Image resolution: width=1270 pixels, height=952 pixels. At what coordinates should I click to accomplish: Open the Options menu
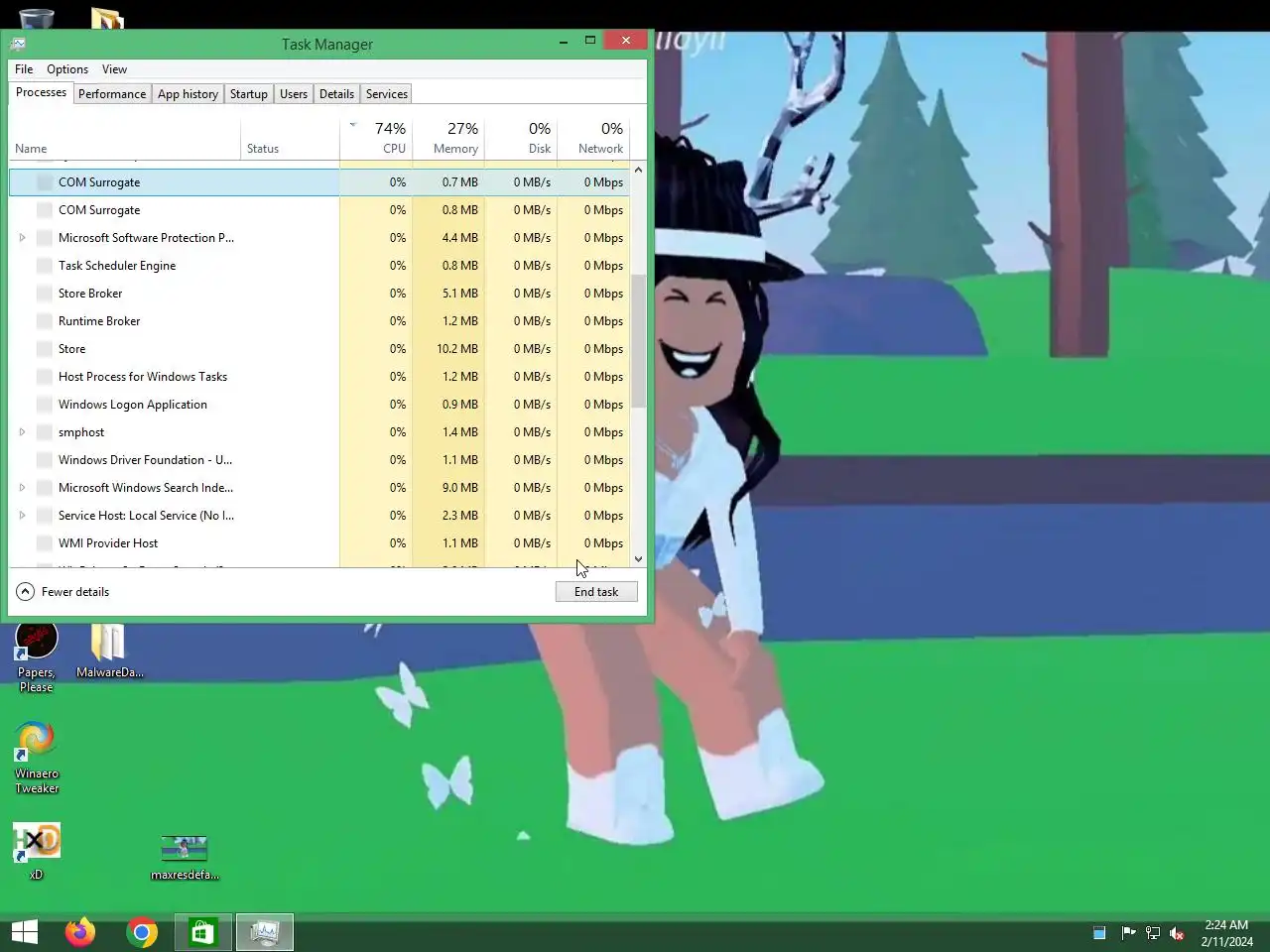(67, 69)
